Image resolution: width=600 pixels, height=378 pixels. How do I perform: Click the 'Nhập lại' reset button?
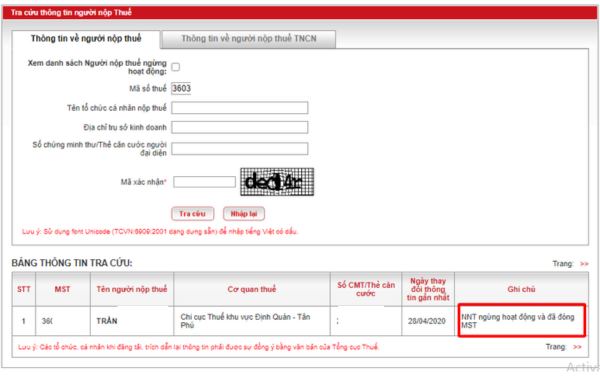244,214
